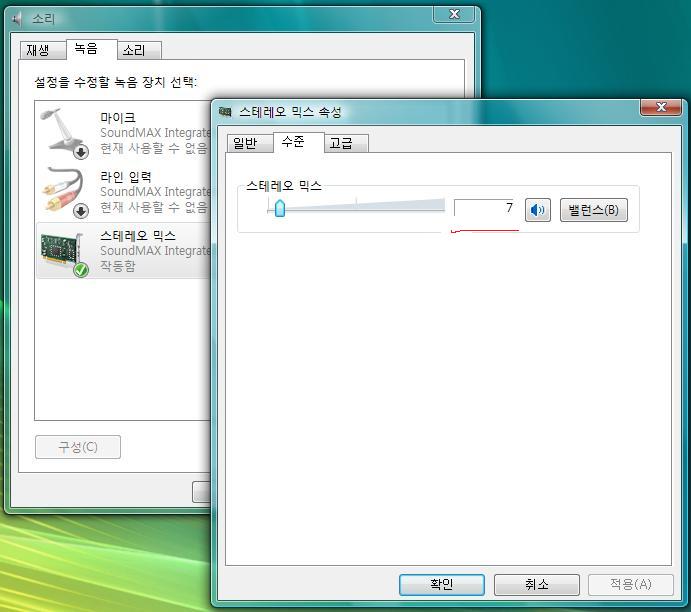Open the 고급 tab in properties
The width and height of the screenshot is (691, 612).
pyautogui.click(x=346, y=144)
